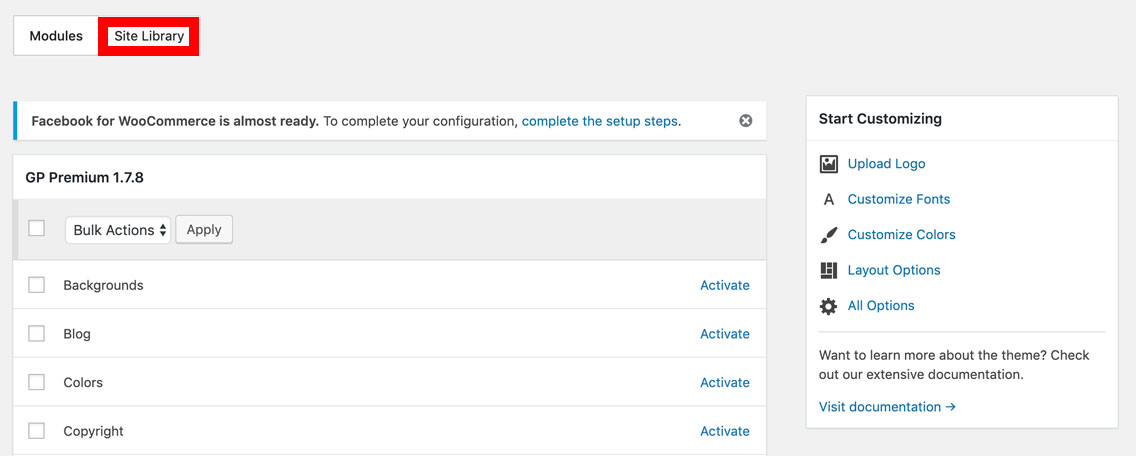
Task: Open the Layout Options link
Action: click(x=893, y=270)
